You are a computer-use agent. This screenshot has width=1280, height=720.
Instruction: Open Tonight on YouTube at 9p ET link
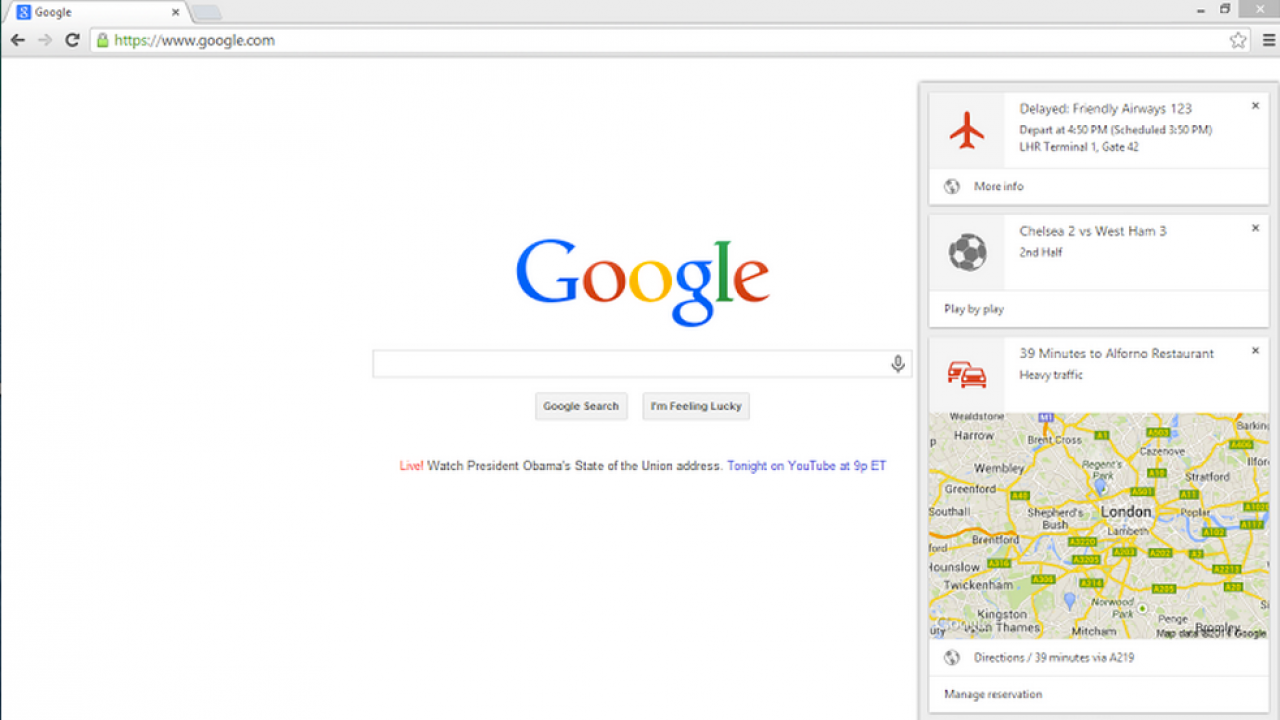[x=807, y=466]
